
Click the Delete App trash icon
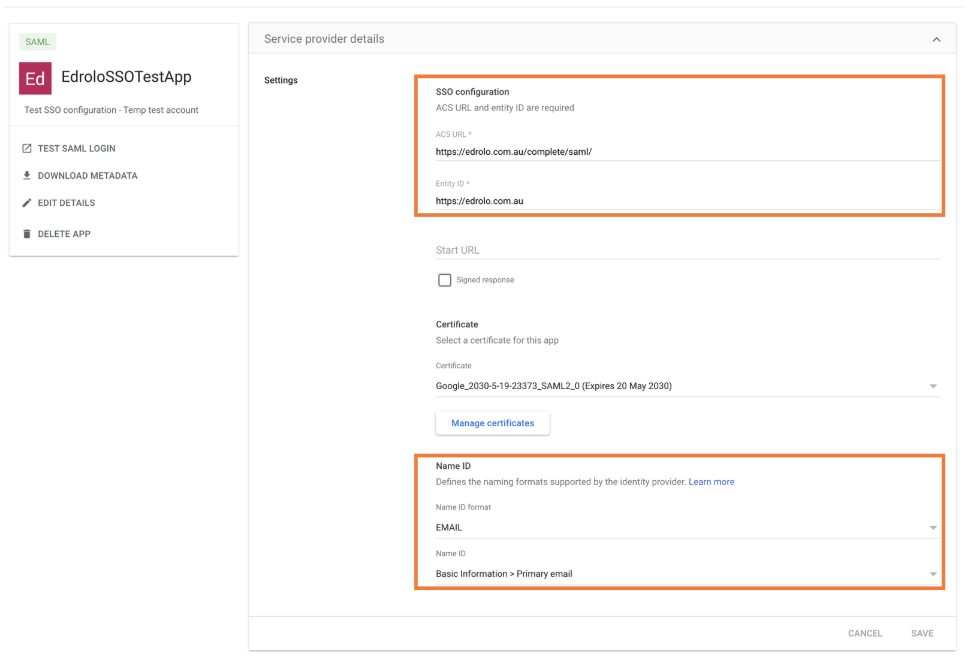pos(27,234)
